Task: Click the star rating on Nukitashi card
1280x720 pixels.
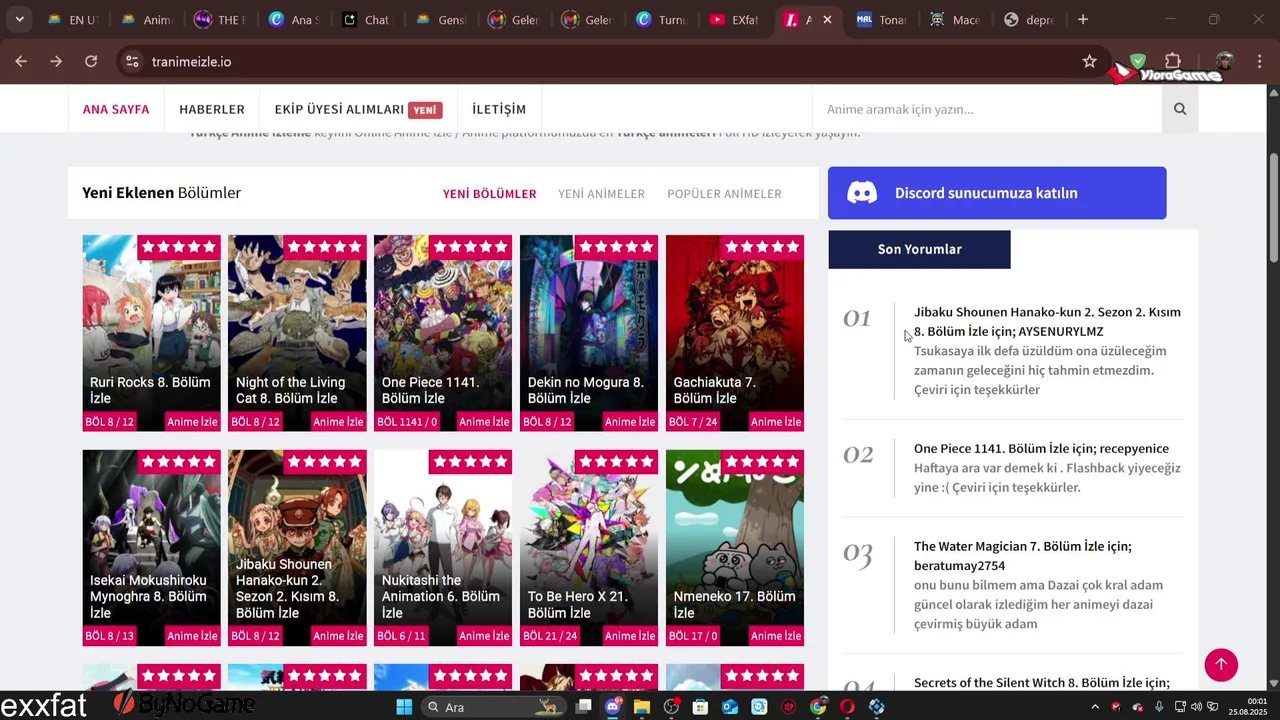Action: coord(470,462)
